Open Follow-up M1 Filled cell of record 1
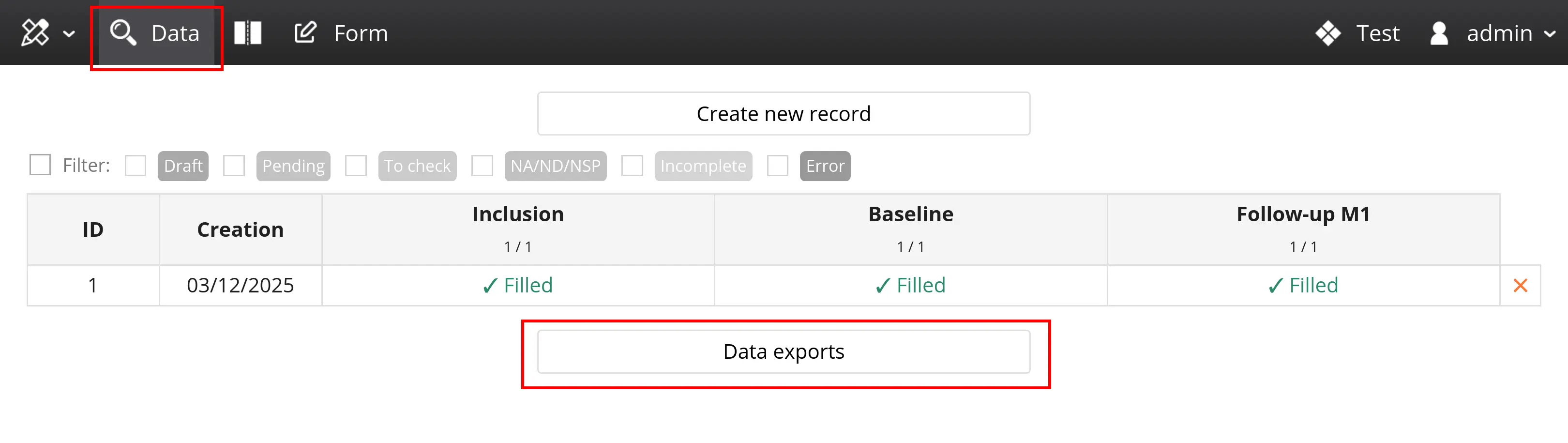This screenshot has height=443, width=1568. pos(1303,285)
